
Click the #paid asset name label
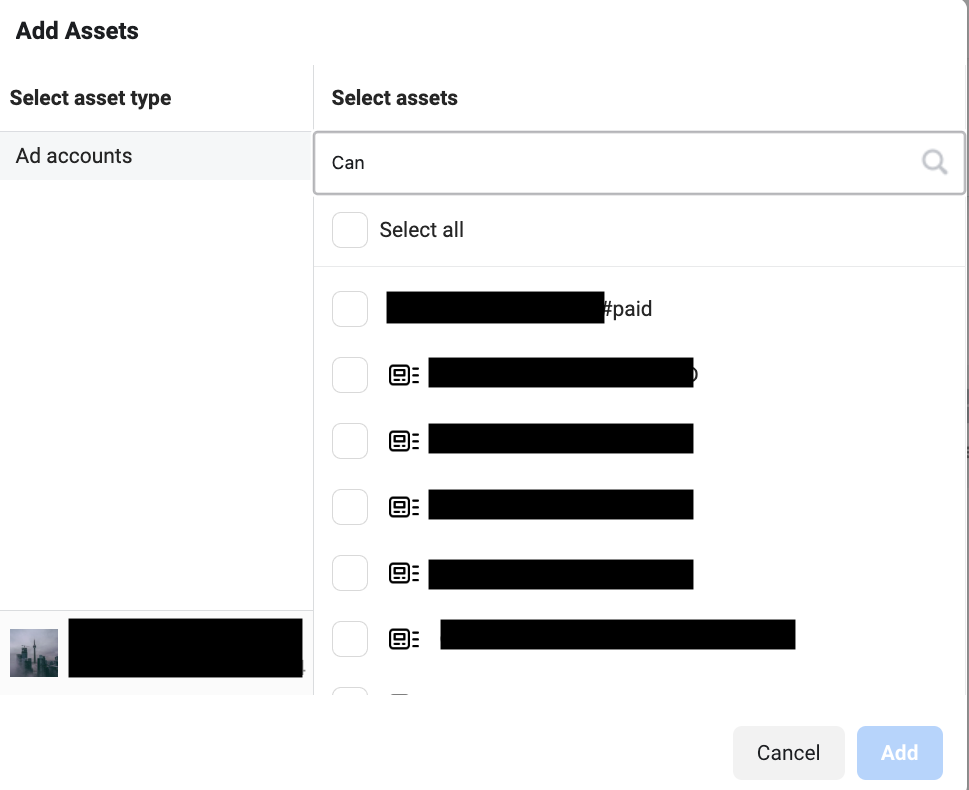point(627,308)
